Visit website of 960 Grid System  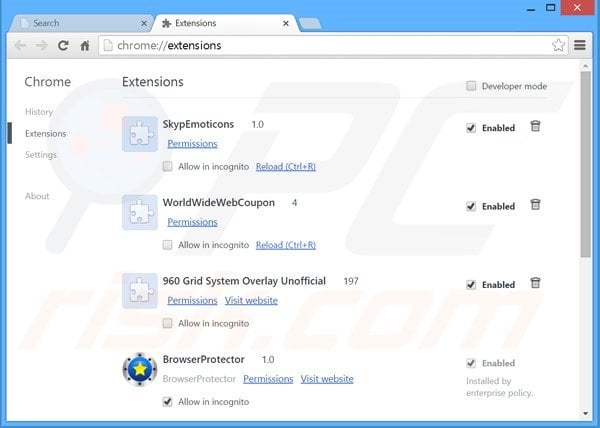(251, 301)
